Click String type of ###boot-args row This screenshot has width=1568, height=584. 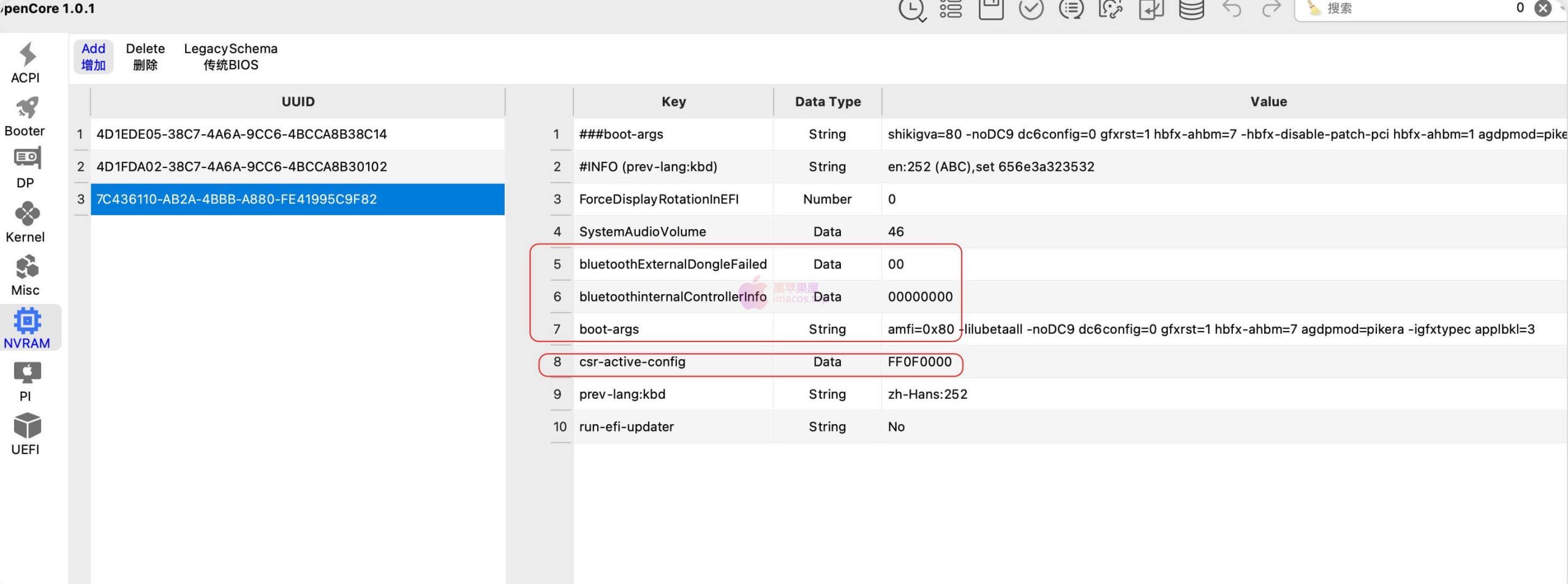coord(827,134)
